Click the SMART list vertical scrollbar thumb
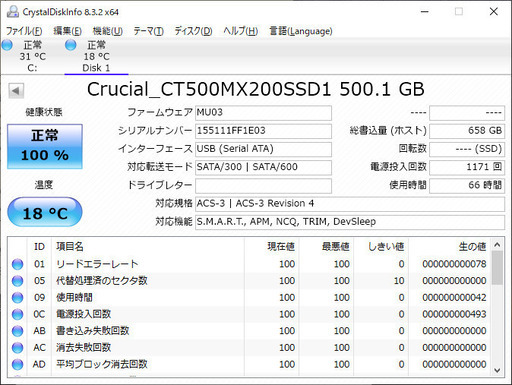This screenshot has height=385, width=512. coord(497,268)
